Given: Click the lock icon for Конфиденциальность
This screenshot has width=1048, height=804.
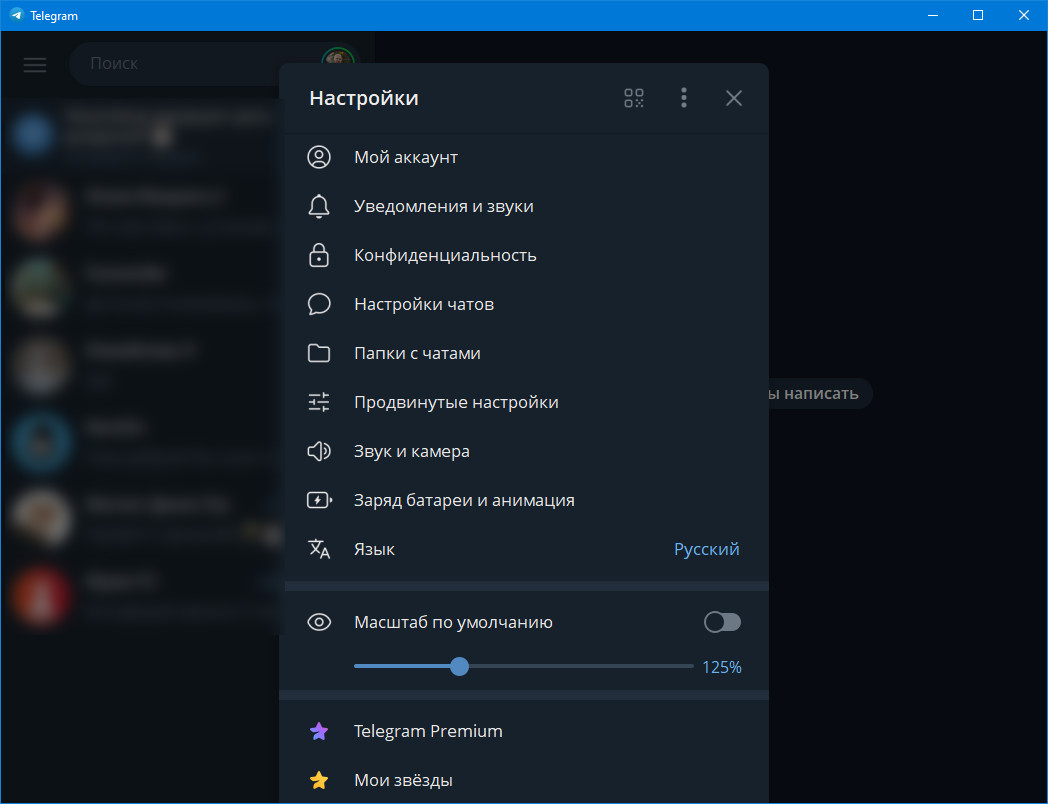Looking at the screenshot, I should click(319, 255).
